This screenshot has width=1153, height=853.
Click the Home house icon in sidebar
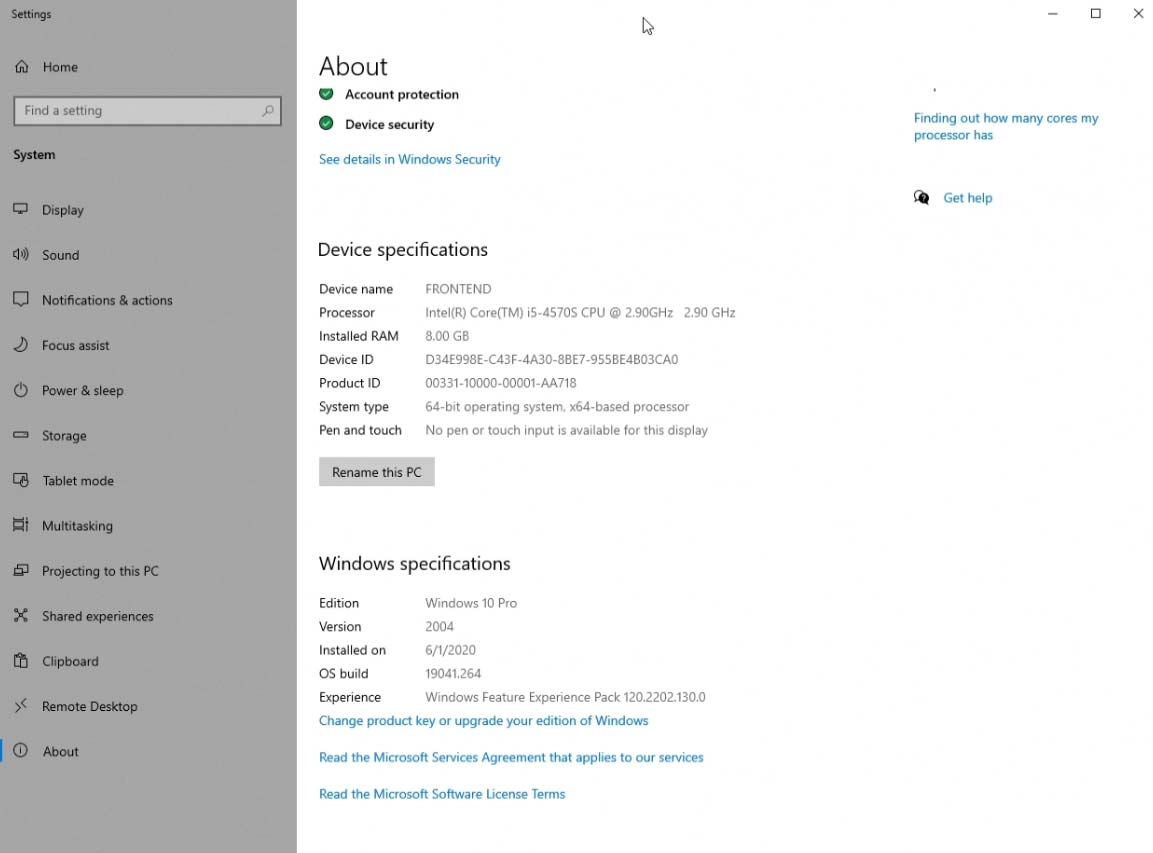click(22, 67)
